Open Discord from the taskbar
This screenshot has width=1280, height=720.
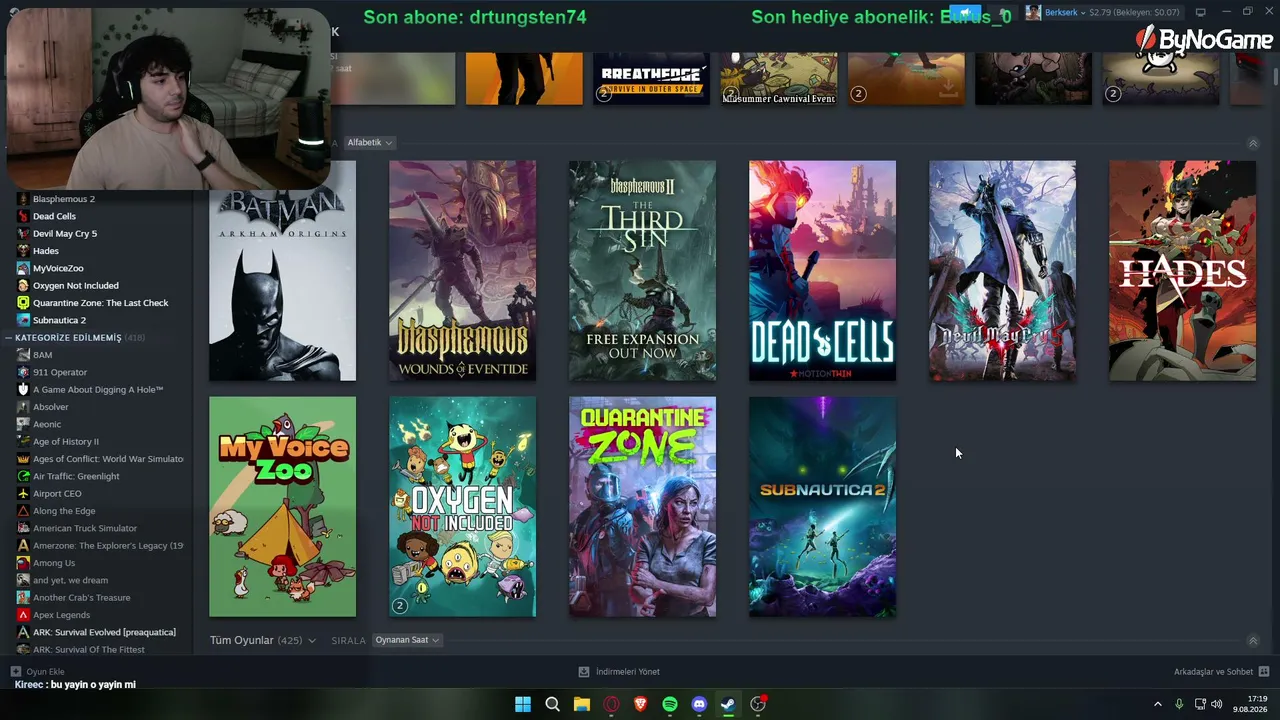[699, 704]
